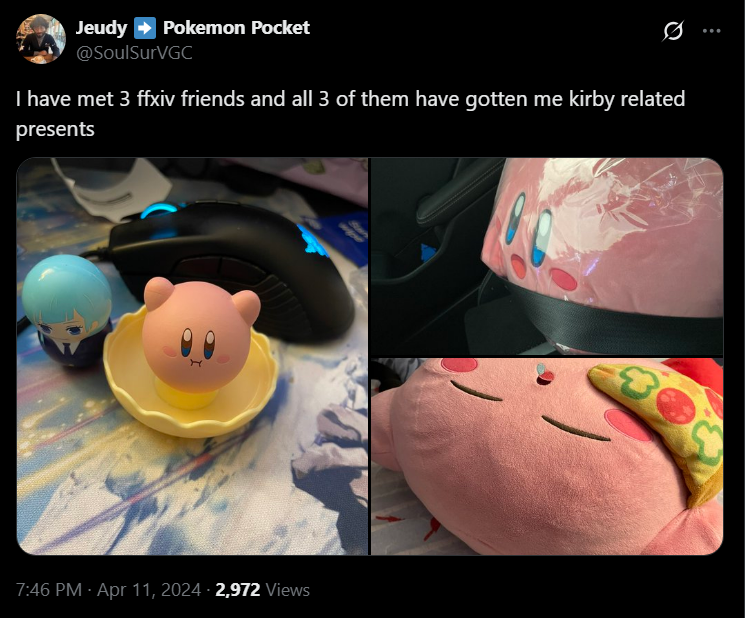Click the 2,972 Views count

point(262,590)
